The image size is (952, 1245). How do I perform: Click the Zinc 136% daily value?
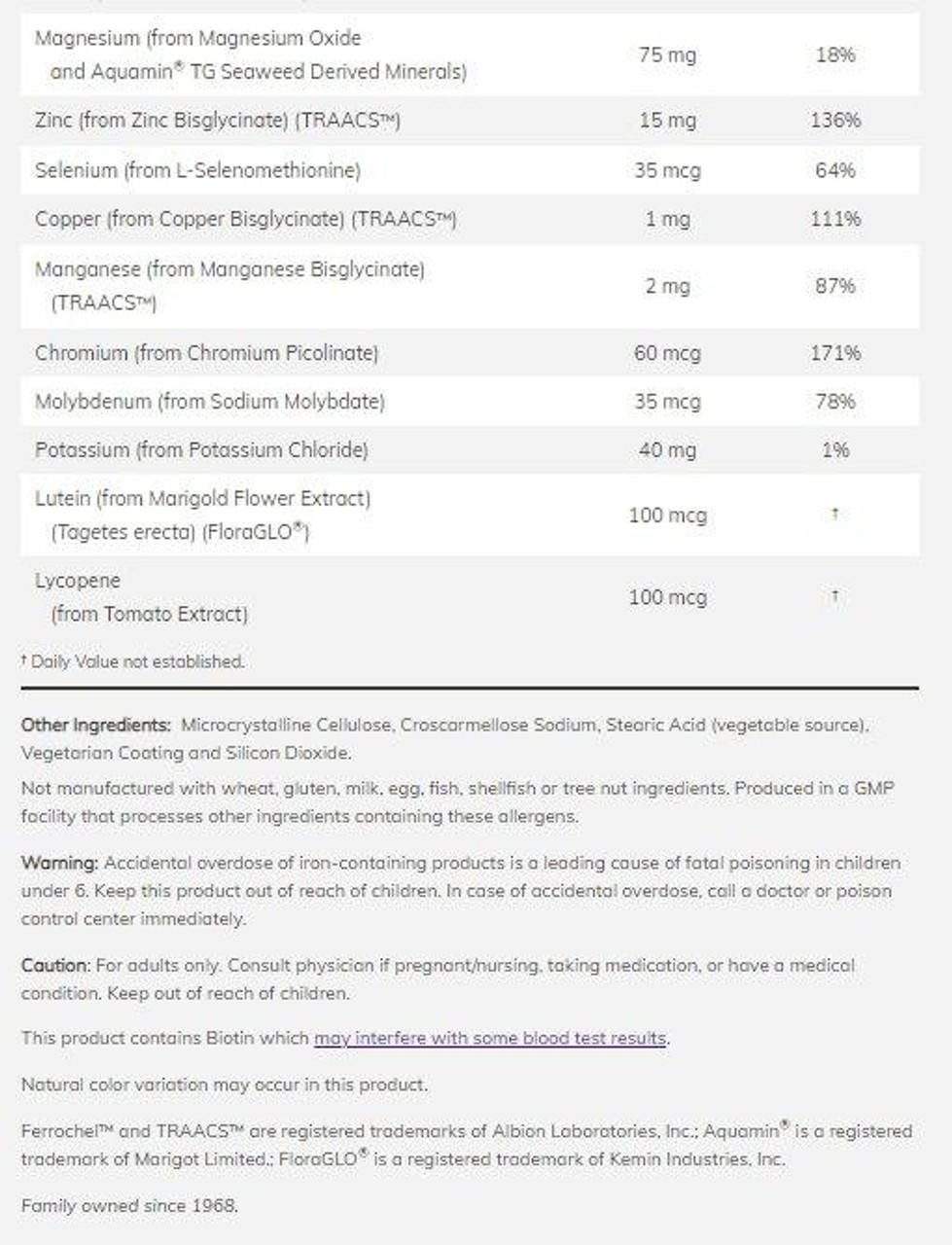click(x=835, y=121)
